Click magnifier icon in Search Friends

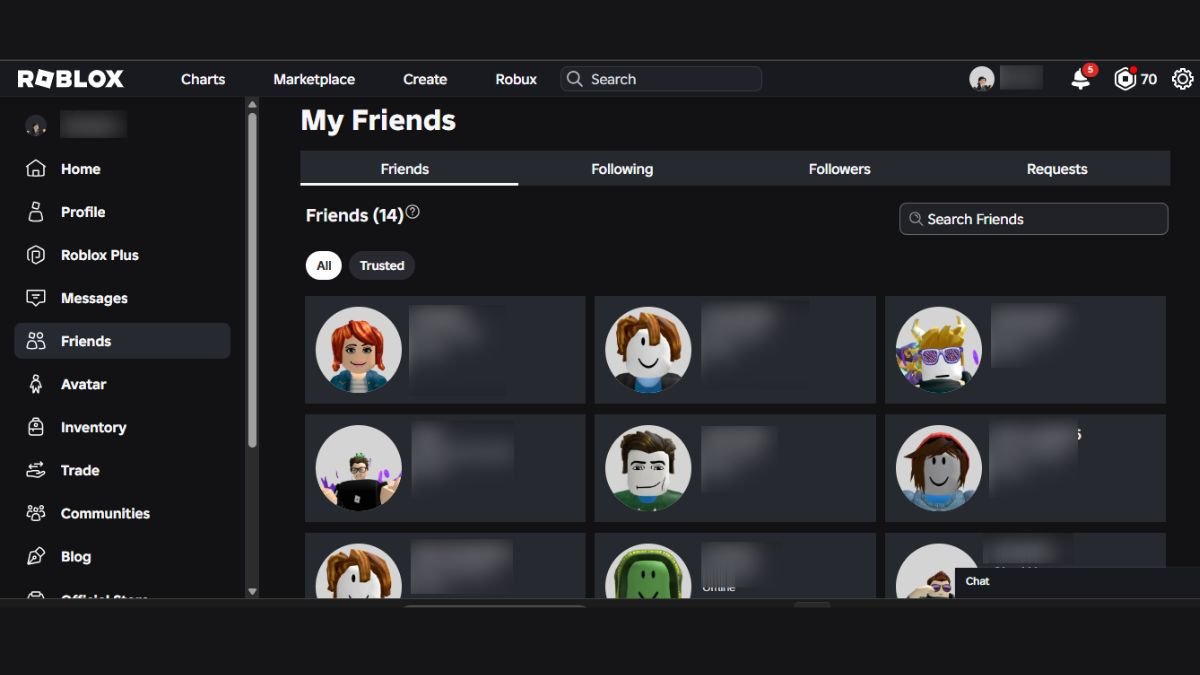click(x=915, y=219)
